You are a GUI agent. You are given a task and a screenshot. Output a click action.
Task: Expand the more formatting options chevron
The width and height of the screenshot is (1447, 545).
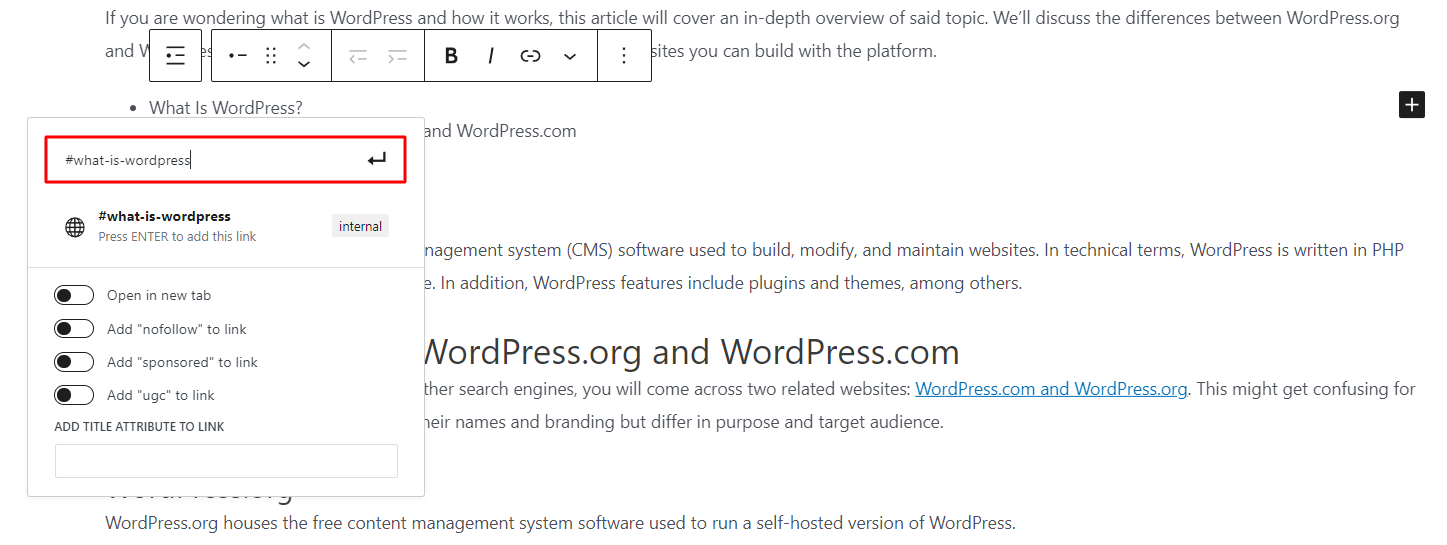[570, 56]
